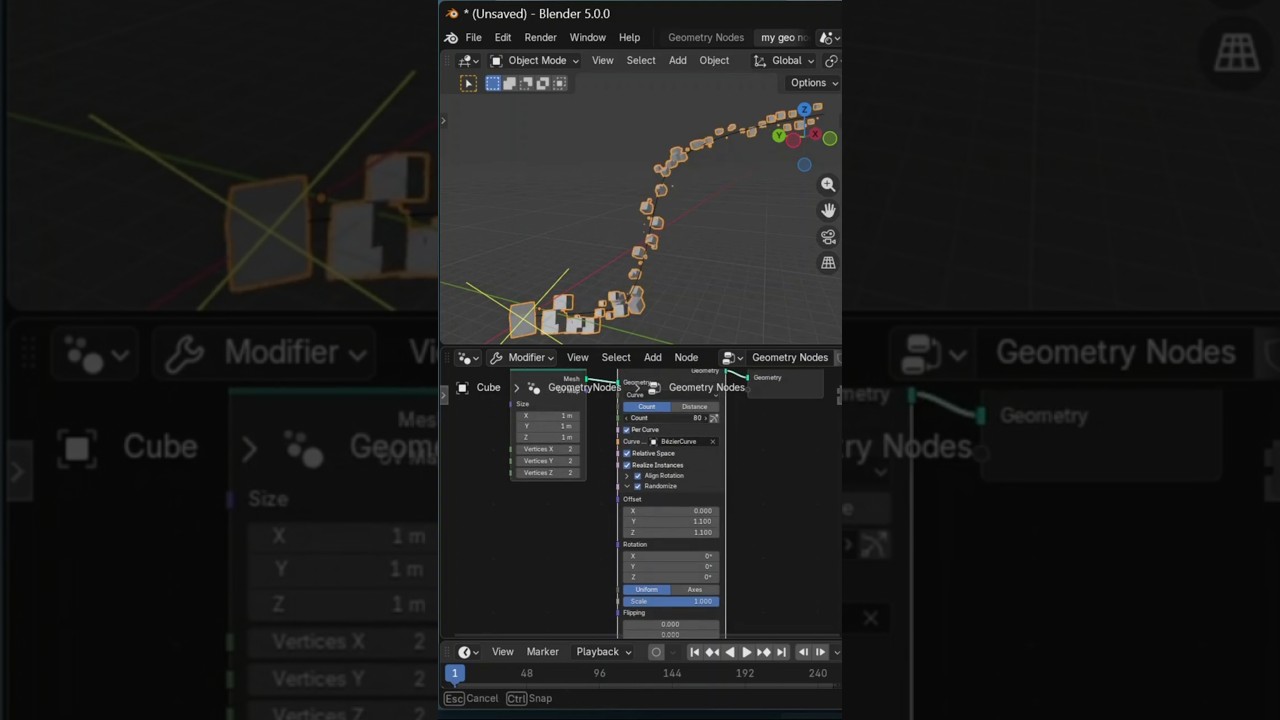Open the Render menu
This screenshot has height=720, width=1280.
[540, 38]
